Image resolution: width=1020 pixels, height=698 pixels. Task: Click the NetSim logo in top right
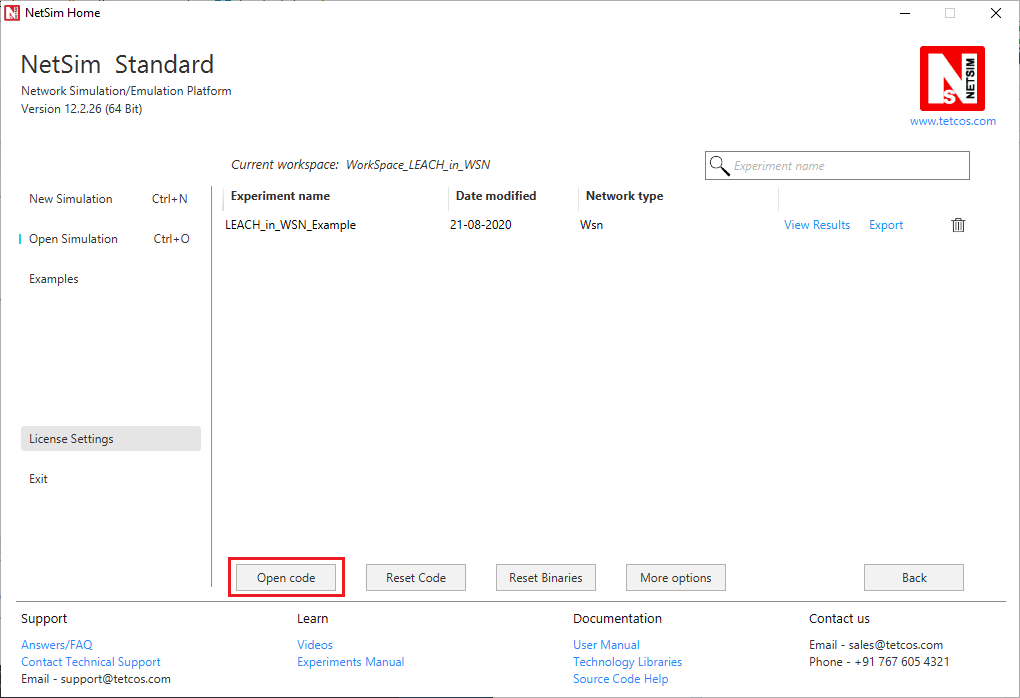point(952,79)
